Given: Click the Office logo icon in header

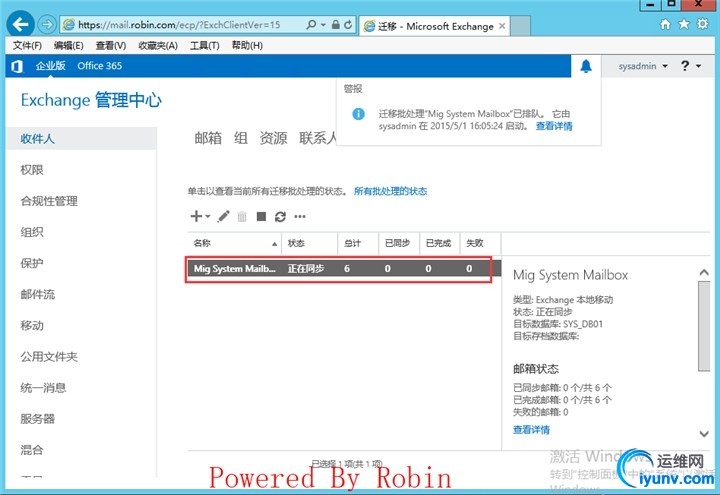Looking at the screenshot, I should 17,66.
